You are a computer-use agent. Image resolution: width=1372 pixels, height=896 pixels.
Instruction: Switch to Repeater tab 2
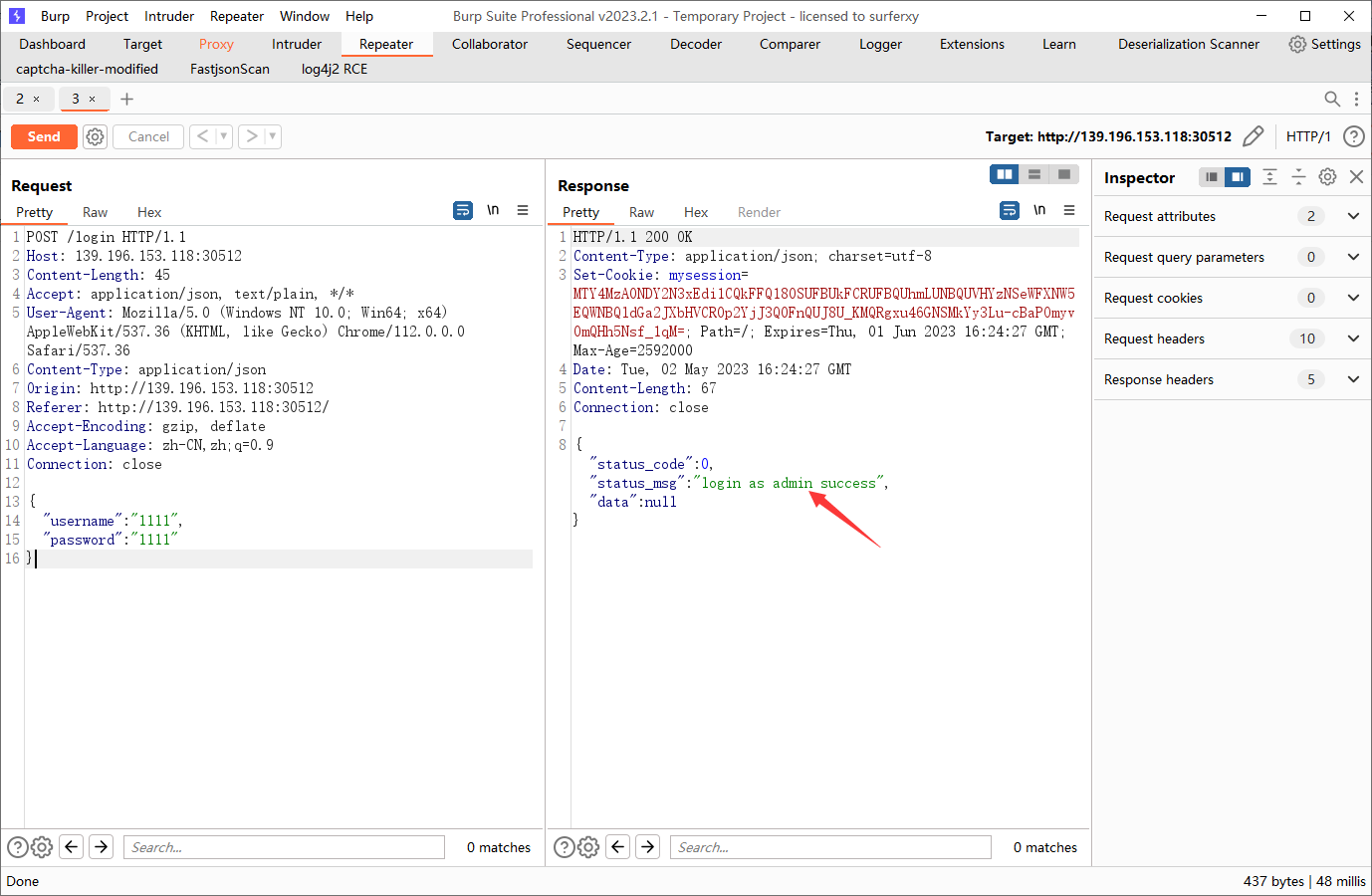coord(20,99)
